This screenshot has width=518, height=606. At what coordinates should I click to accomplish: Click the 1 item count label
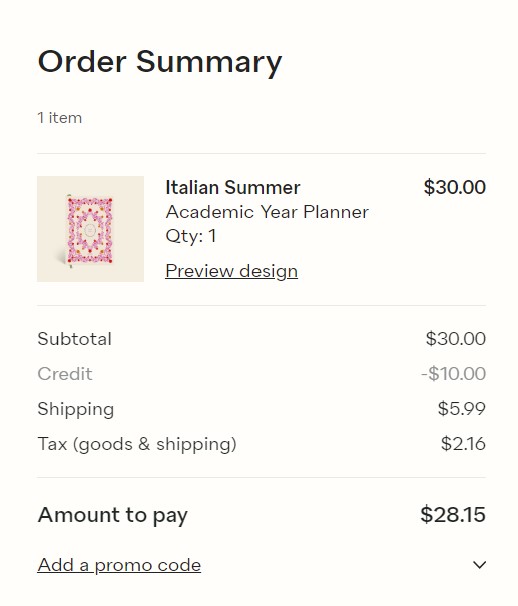60,117
